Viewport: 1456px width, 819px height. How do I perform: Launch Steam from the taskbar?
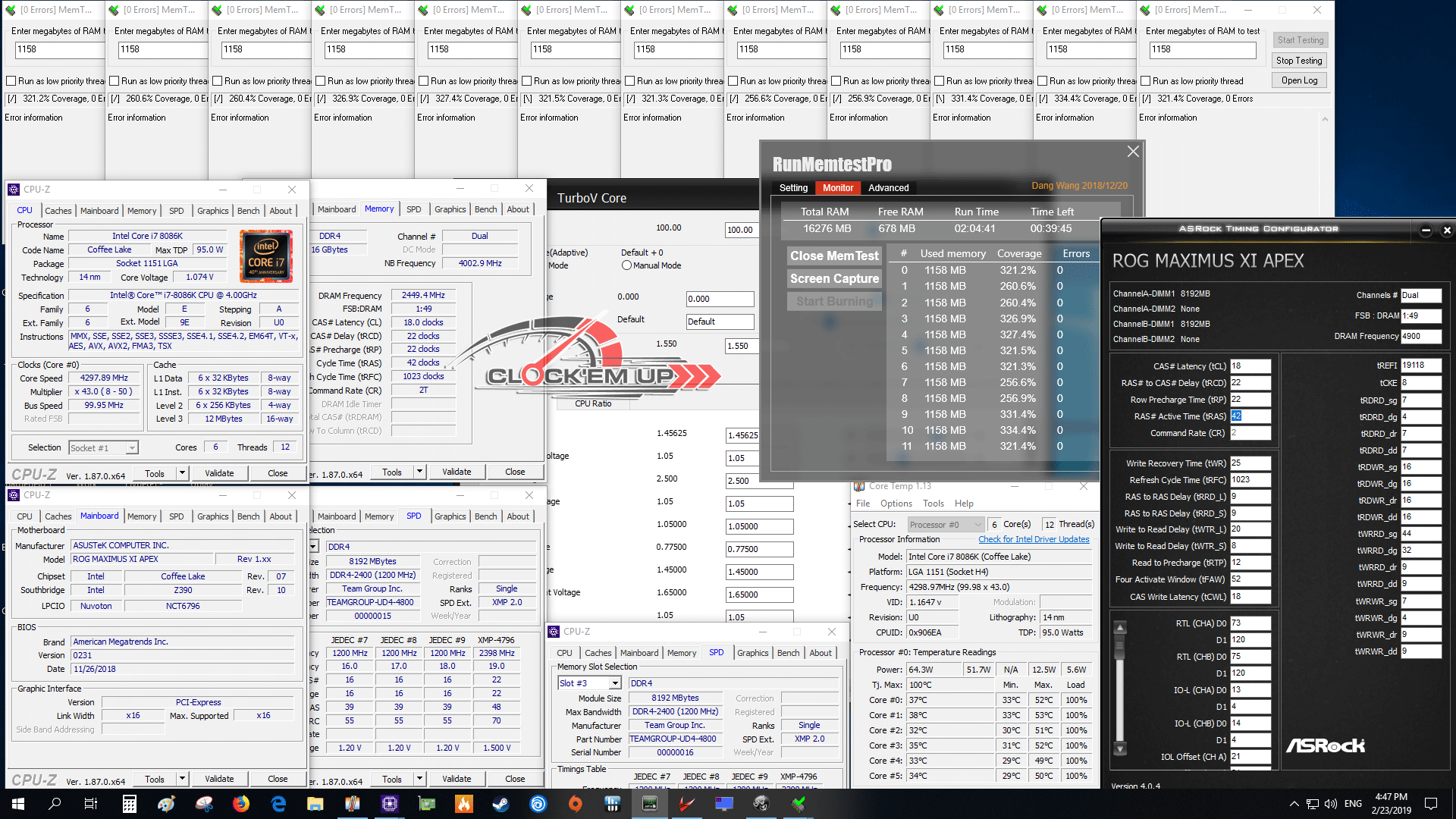click(500, 804)
